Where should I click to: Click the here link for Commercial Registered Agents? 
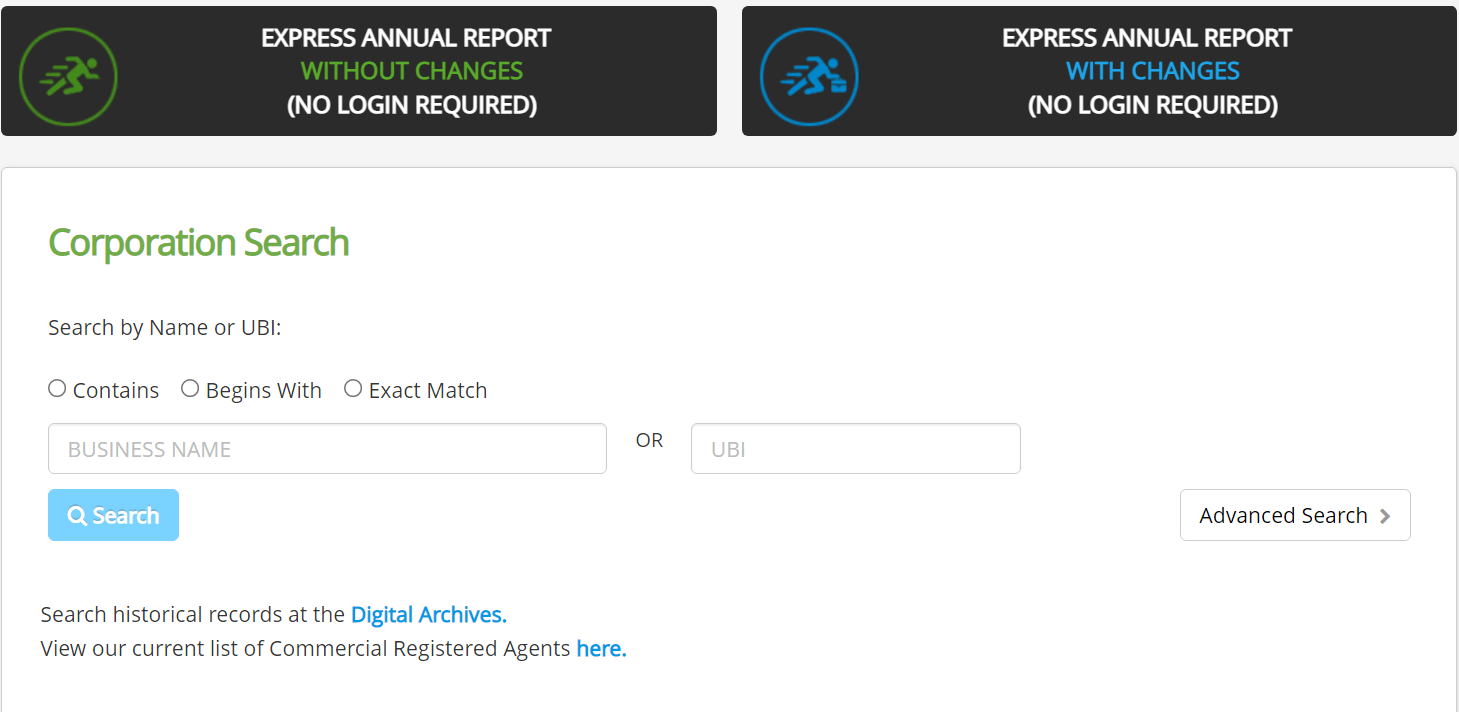point(600,648)
